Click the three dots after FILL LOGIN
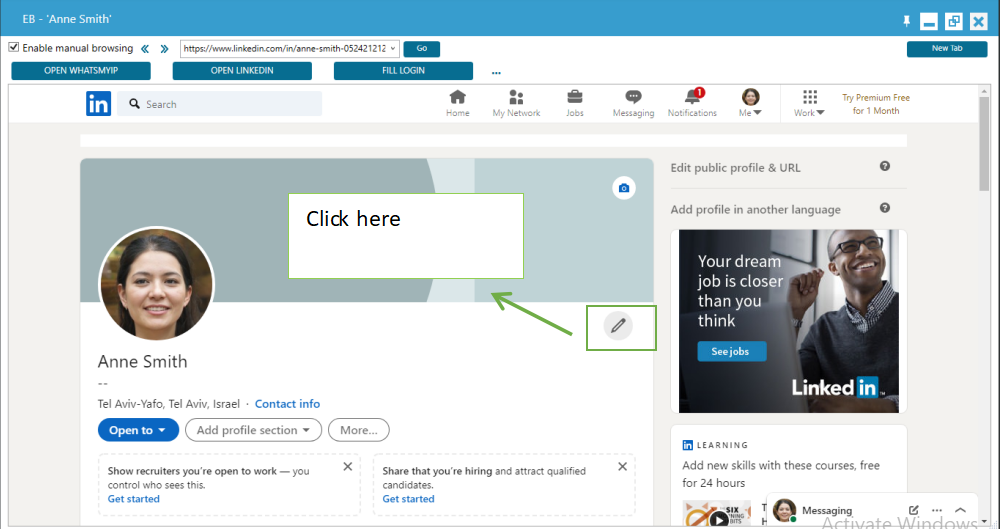Image resolution: width=1000 pixels, height=529 pixels. click(x=496, y=73)
